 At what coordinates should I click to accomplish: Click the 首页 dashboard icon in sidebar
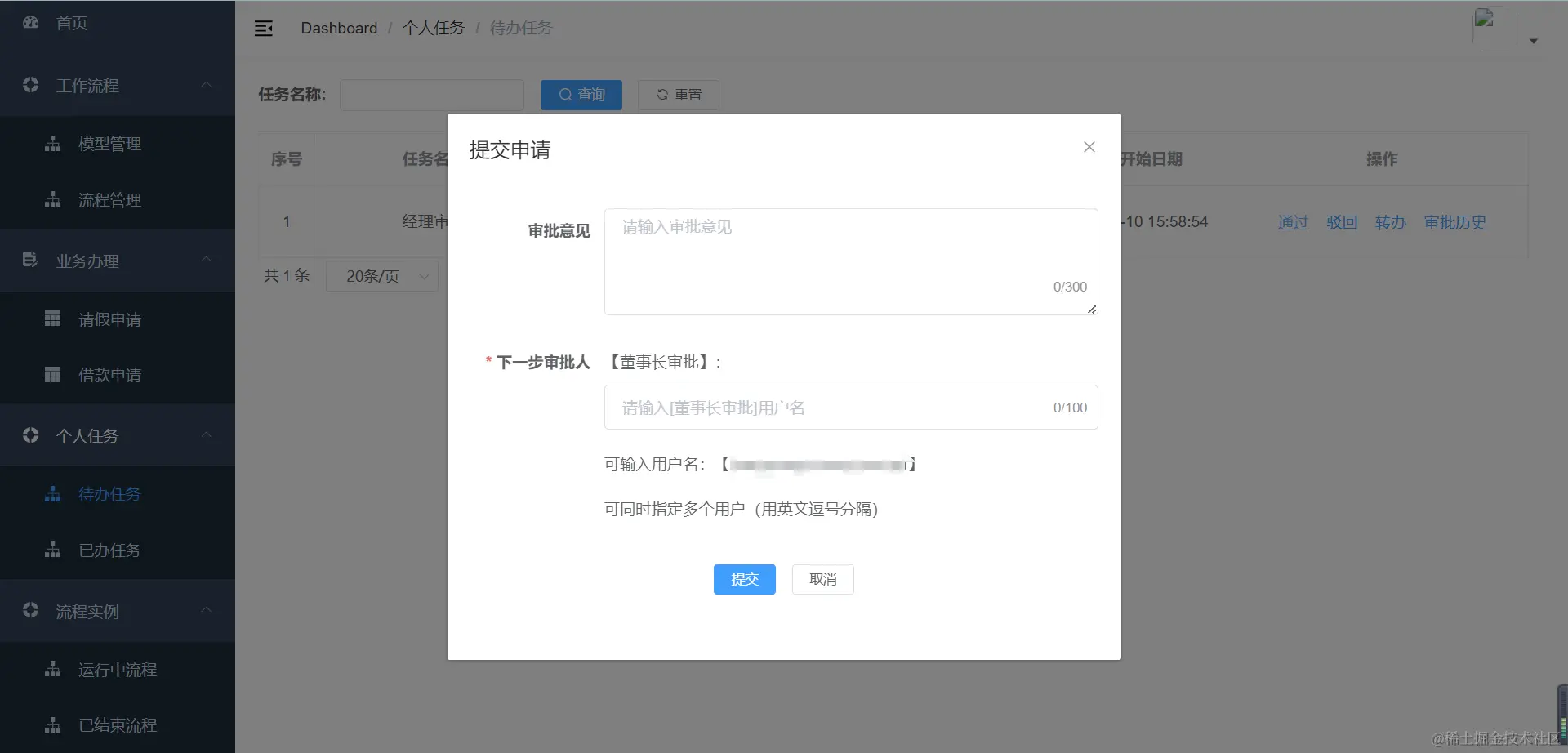31,23
